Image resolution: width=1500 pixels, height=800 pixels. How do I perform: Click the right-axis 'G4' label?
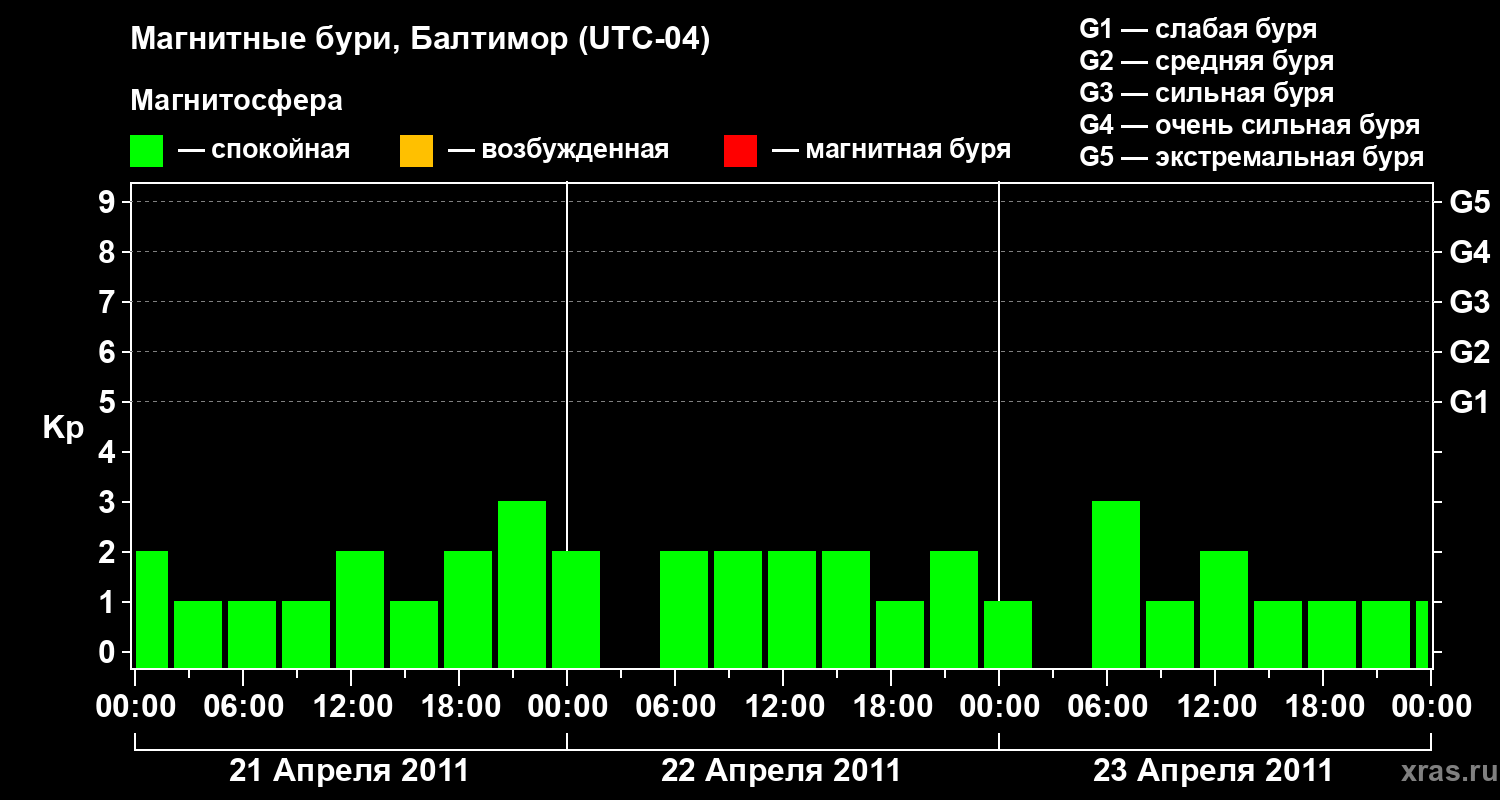(x=1469, y=252)
